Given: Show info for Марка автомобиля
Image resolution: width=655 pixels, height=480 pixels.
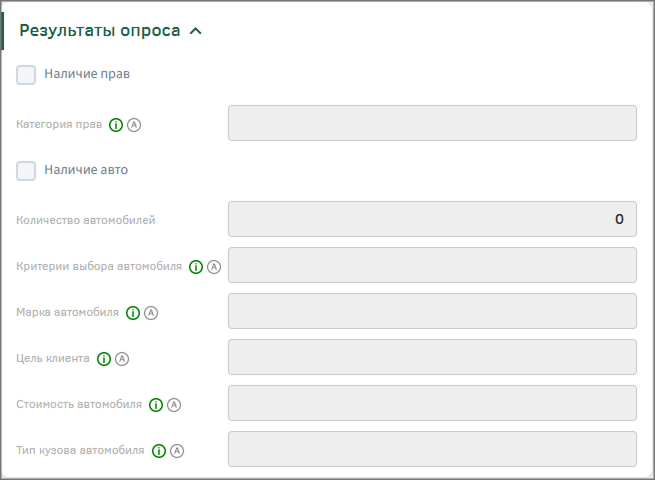Looking at the screenshot, I should [x=133, y=313].
